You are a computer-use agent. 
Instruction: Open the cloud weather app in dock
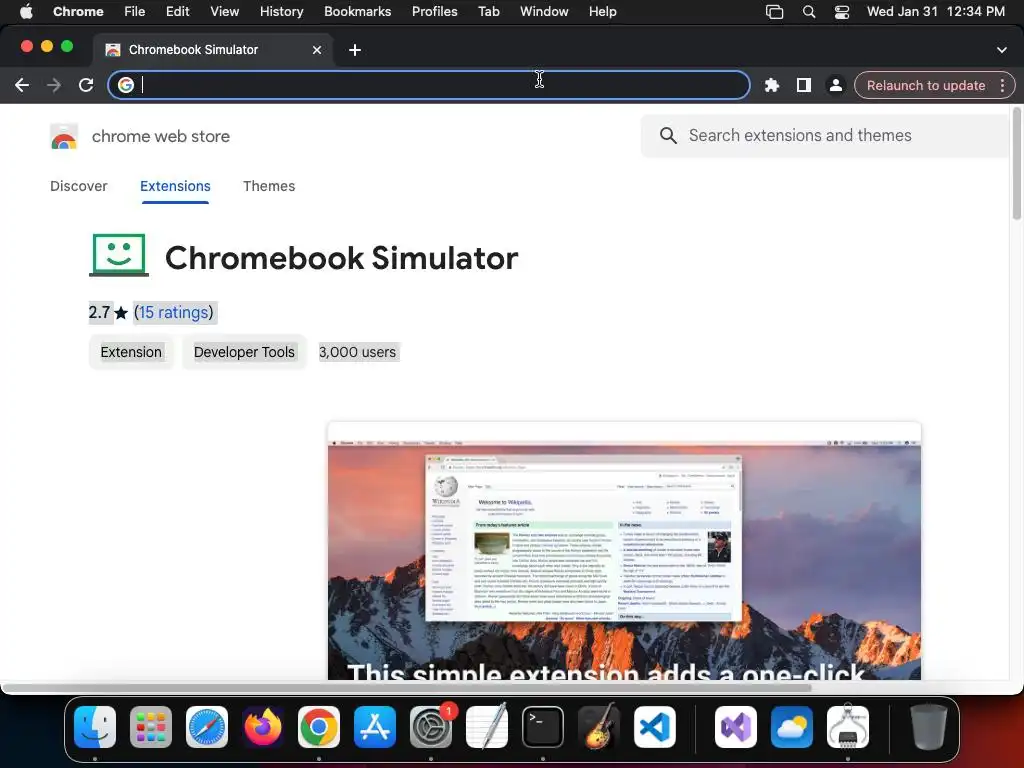[x=792, y=727]
